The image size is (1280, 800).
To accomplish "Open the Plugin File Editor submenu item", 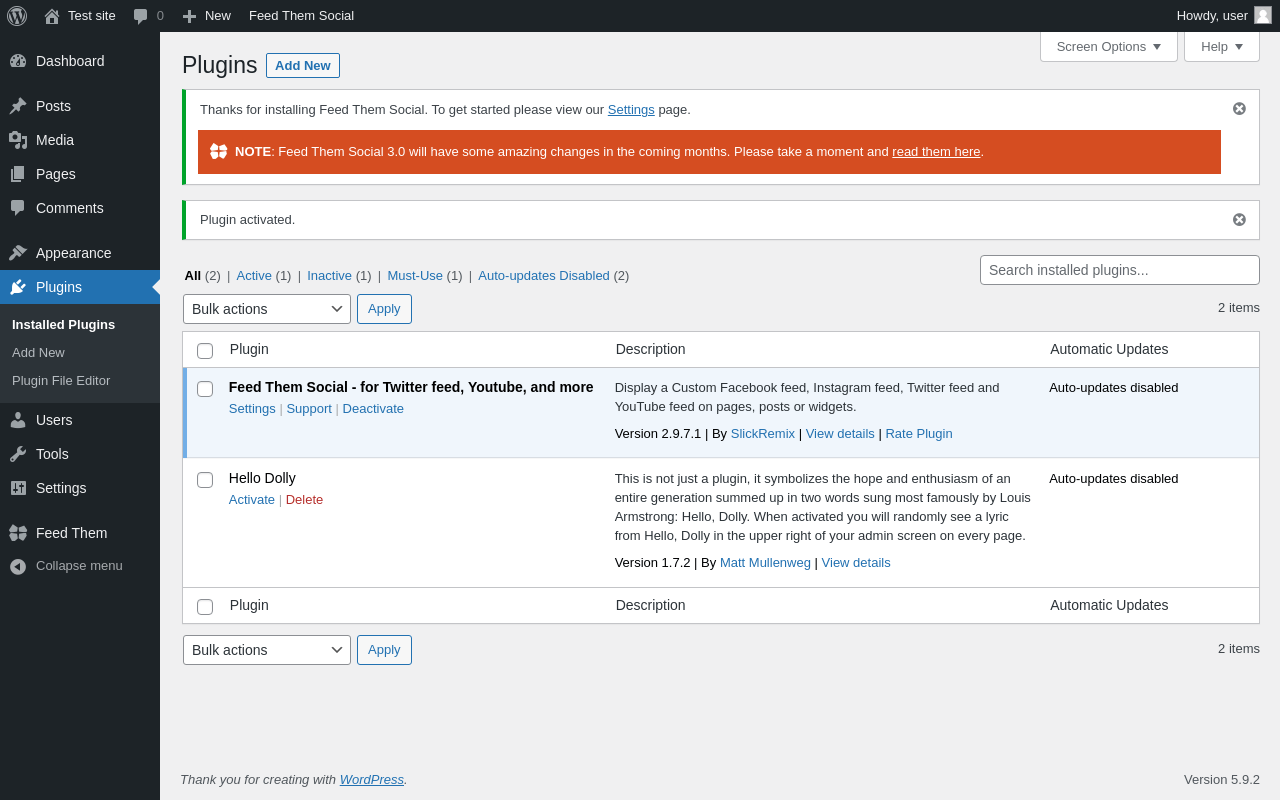I will coord(61,381).
